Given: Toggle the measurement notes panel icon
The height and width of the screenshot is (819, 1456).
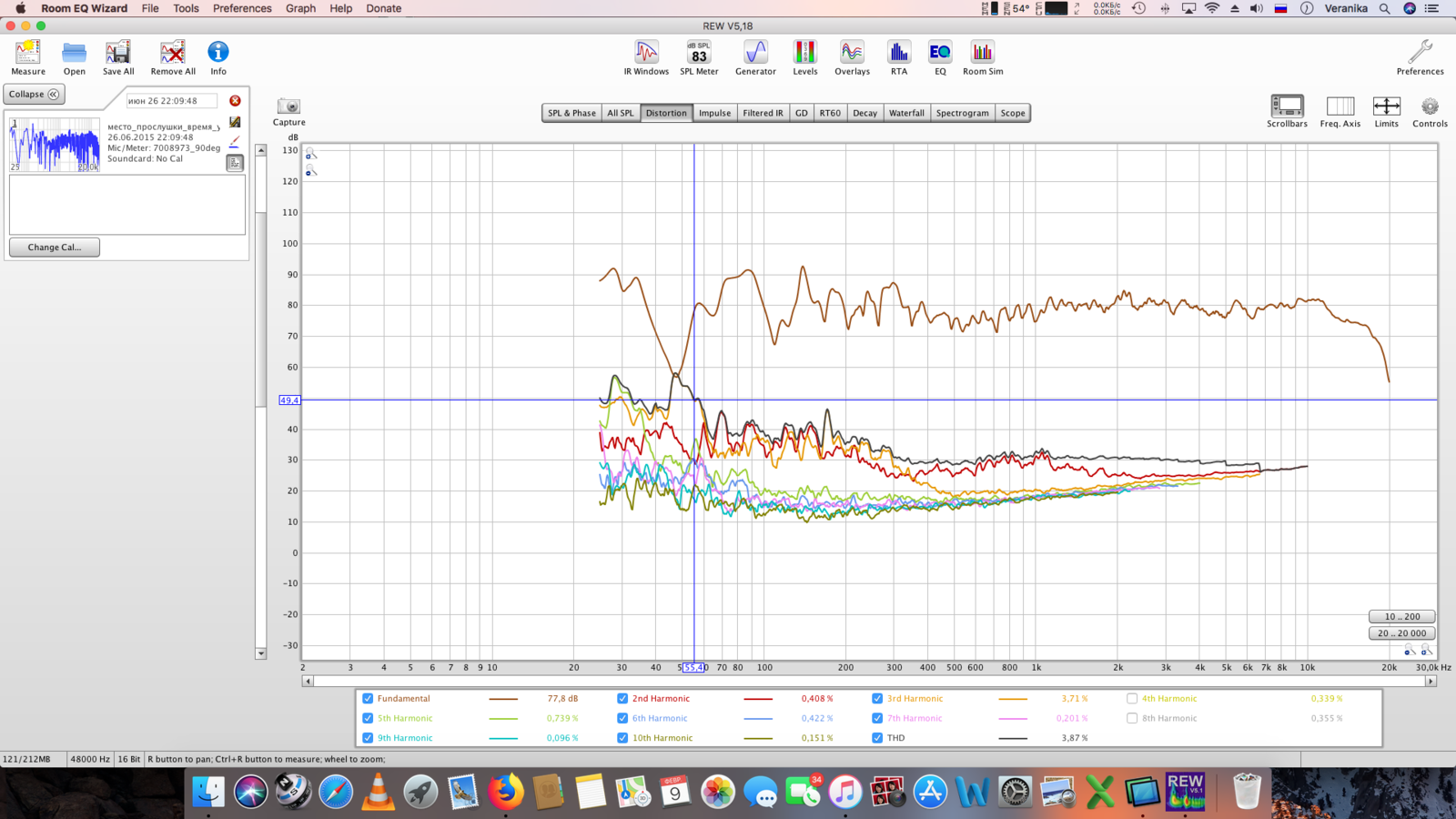Looking at the screenshot, I should pyautogui.click(x=235, y=163).
